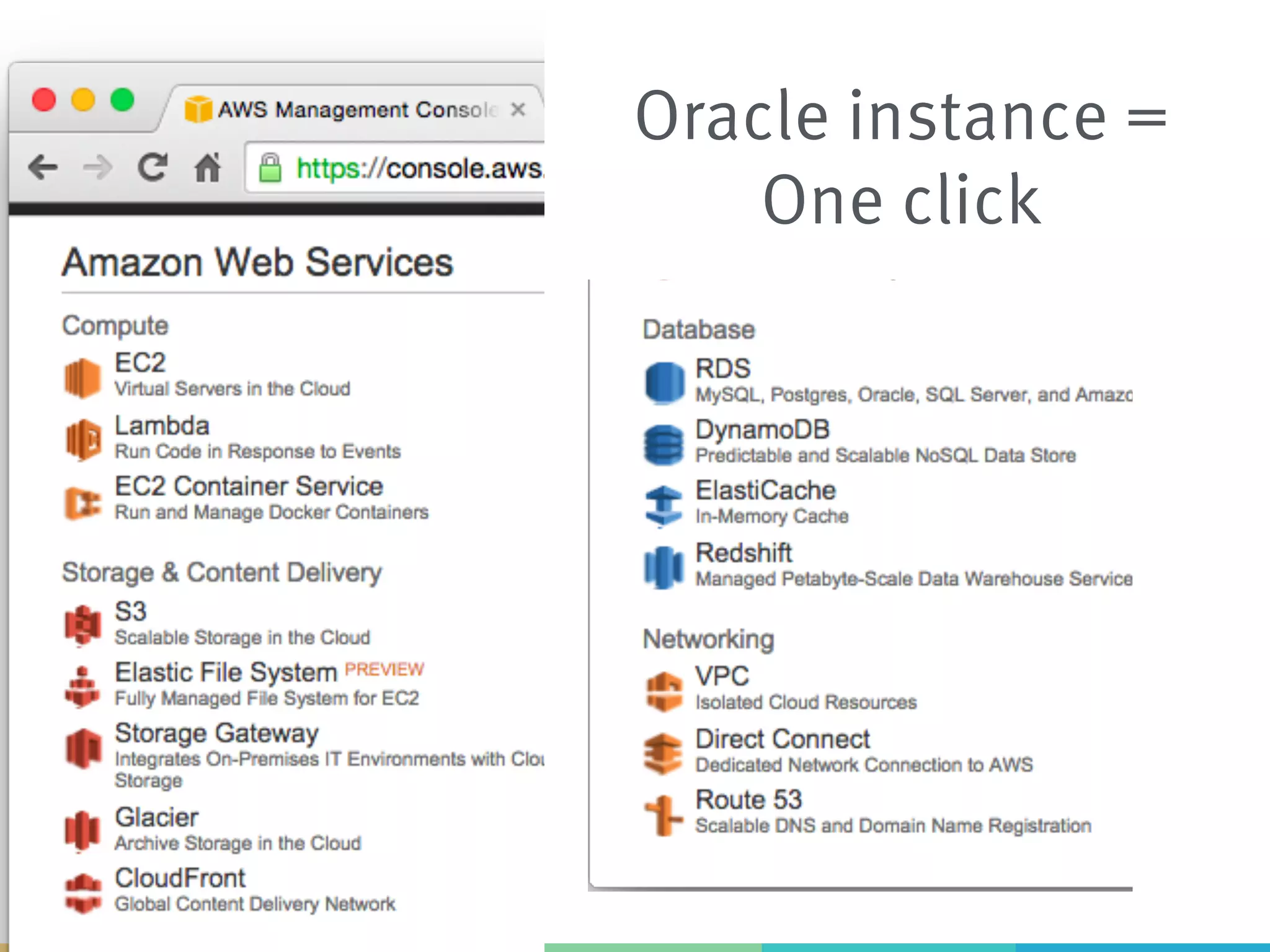The width and height of the screenshot is (1270, 952).
Task: Click the Direct Connect icon
Action: [x=663, y=754]
